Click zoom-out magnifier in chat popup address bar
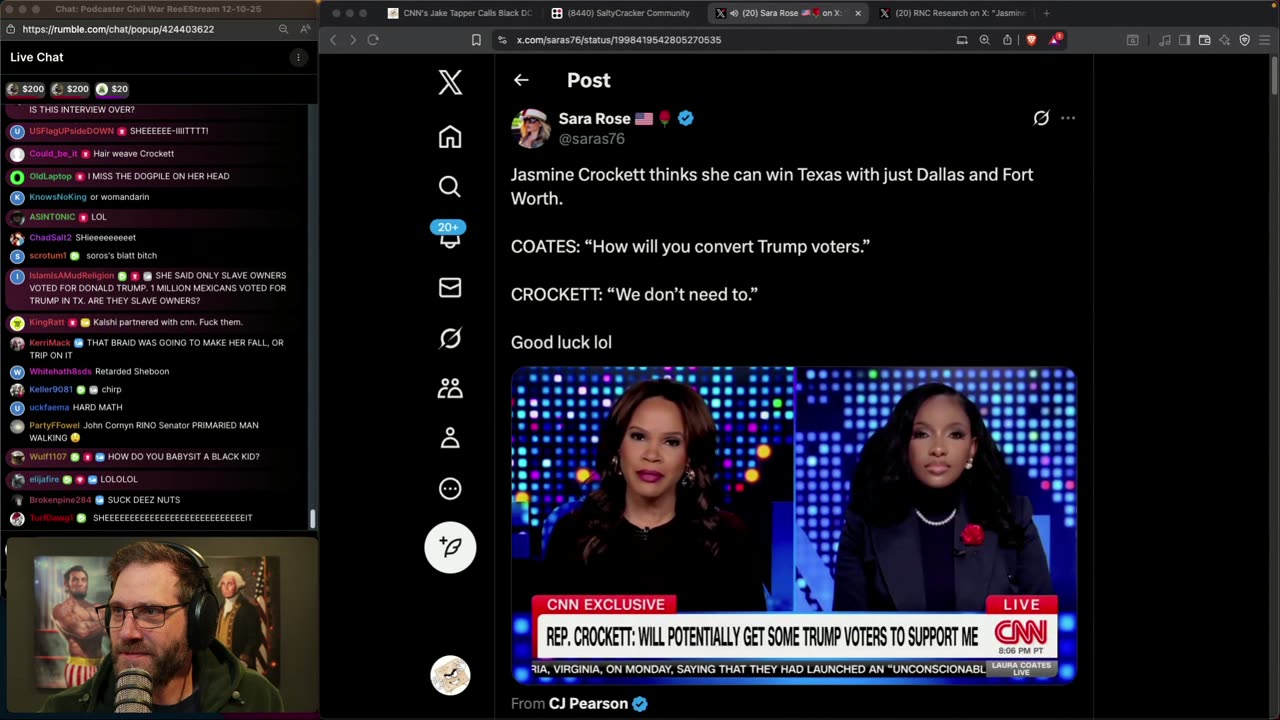This screenshot has width=1280, height=720. pos(284,30)
